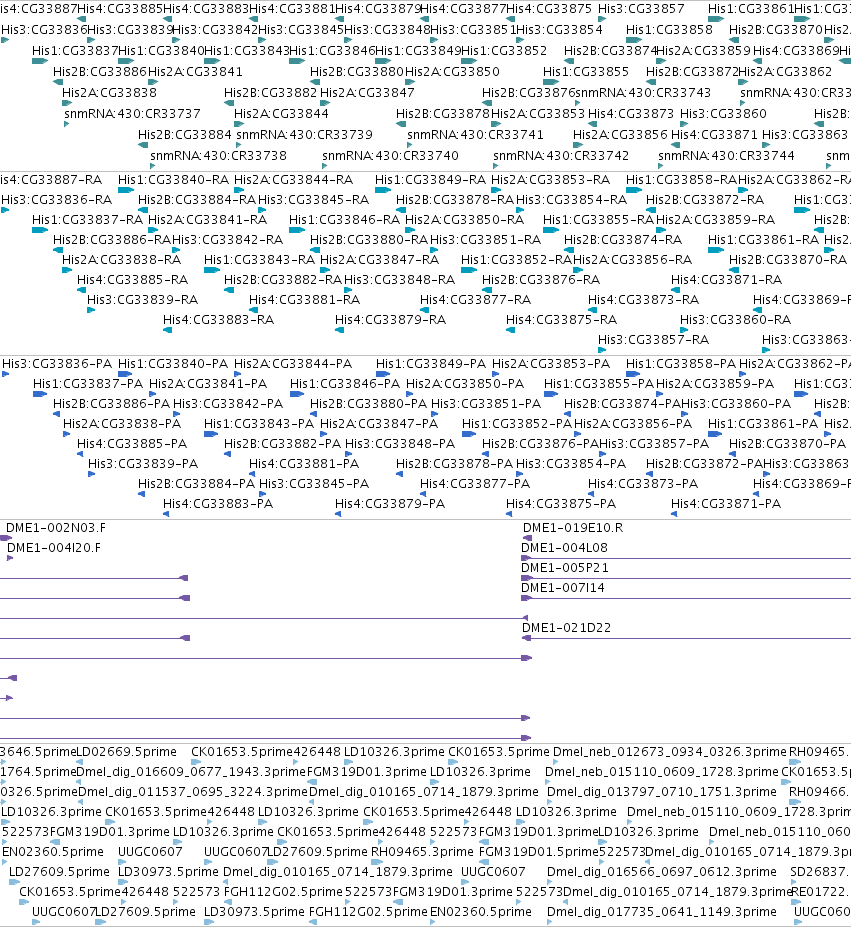Screen dimensions: 851x927
Task: Select protein His1:CG33849-PA
Action: (x=431, y=364)
